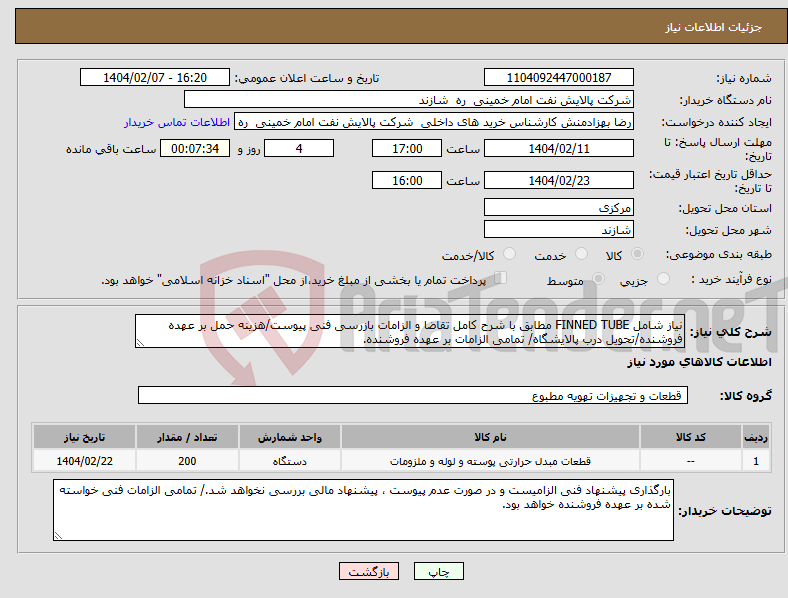Click the remaining days field showing 4
The width and height of the screenshot is (788, 598).
(x=299, y=148)
